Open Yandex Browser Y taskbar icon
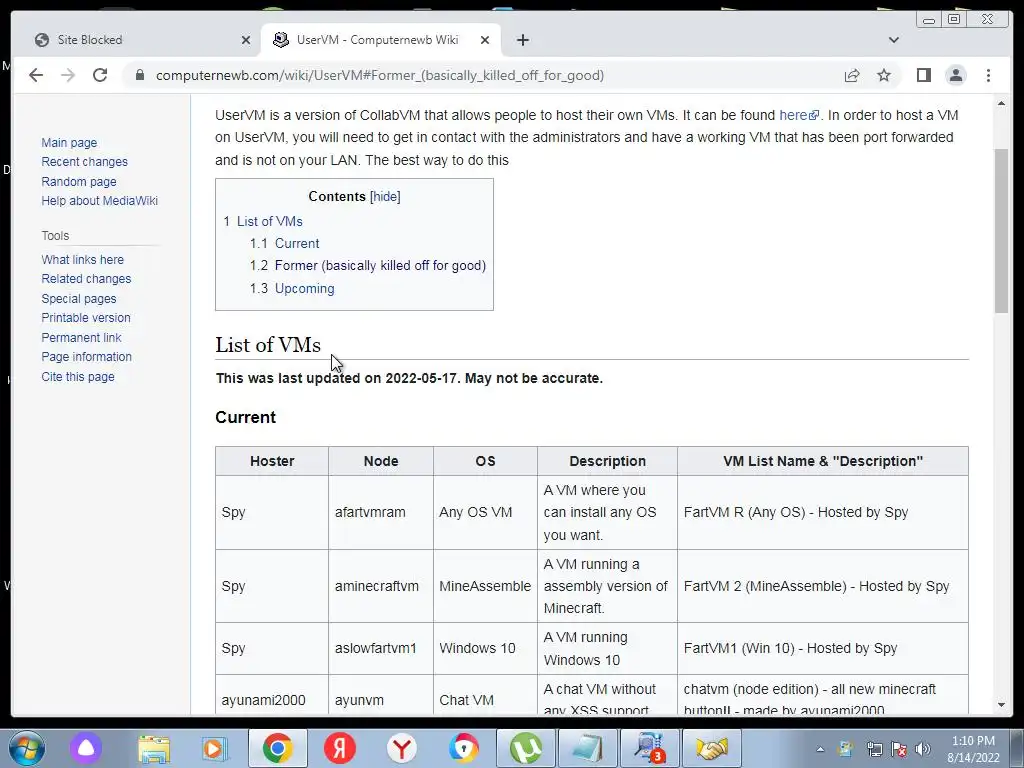This screenshot has height=768, width=1024. tap(402, 748)
